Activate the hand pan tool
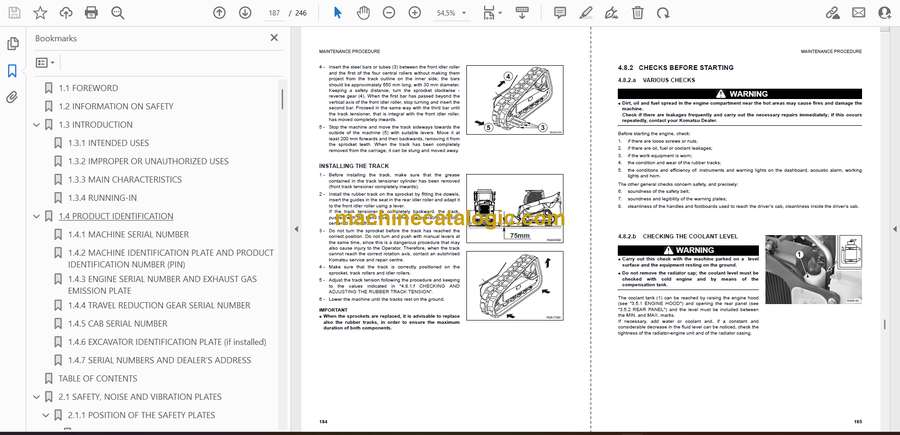 click(363, 13)
